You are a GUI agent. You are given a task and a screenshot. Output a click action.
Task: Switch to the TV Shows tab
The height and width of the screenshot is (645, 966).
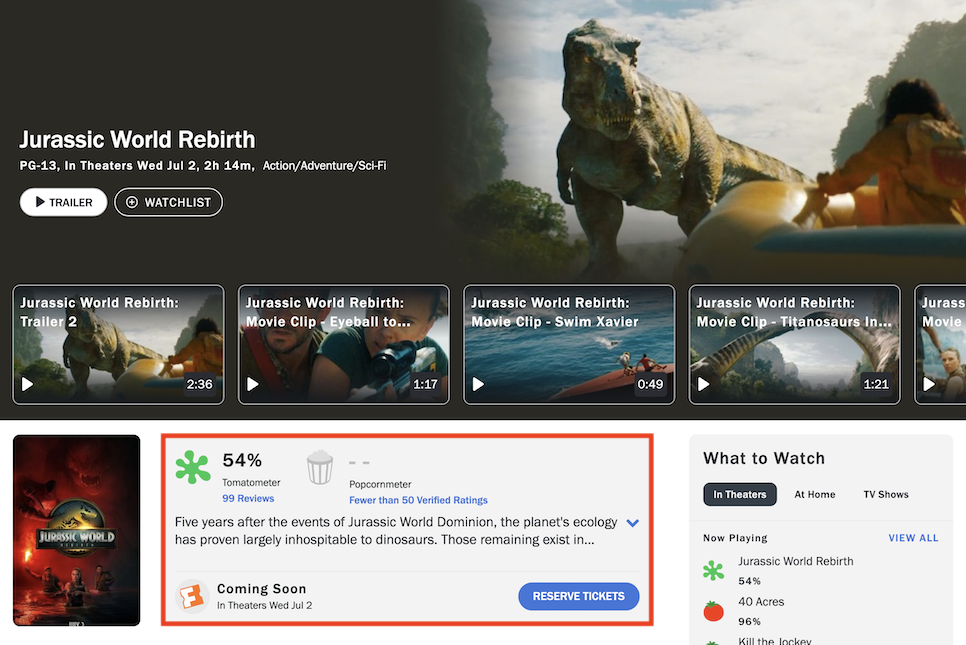coord(886,494)
